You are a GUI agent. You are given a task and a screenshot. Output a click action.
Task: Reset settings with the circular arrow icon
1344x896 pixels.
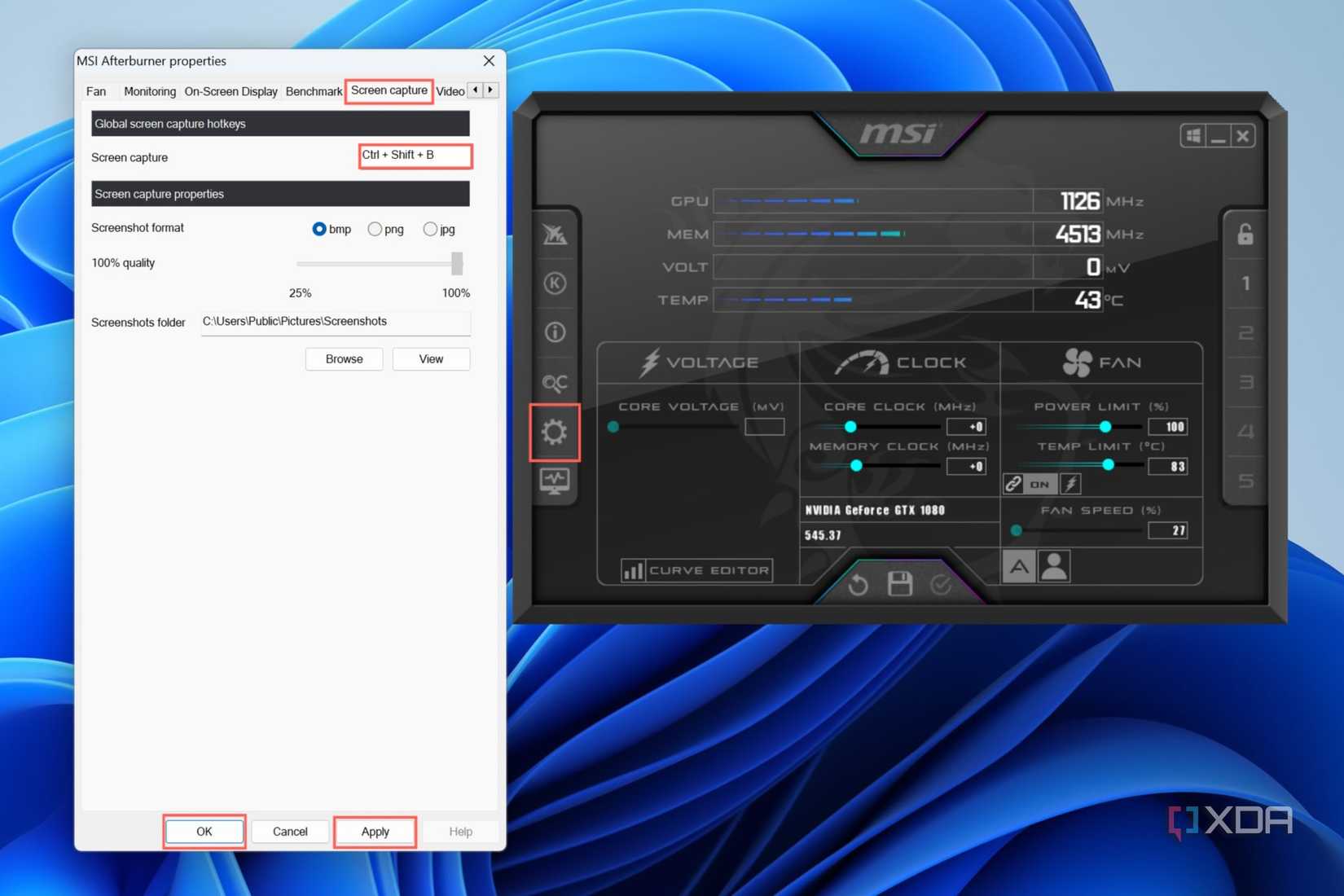[x=858, y=585]
